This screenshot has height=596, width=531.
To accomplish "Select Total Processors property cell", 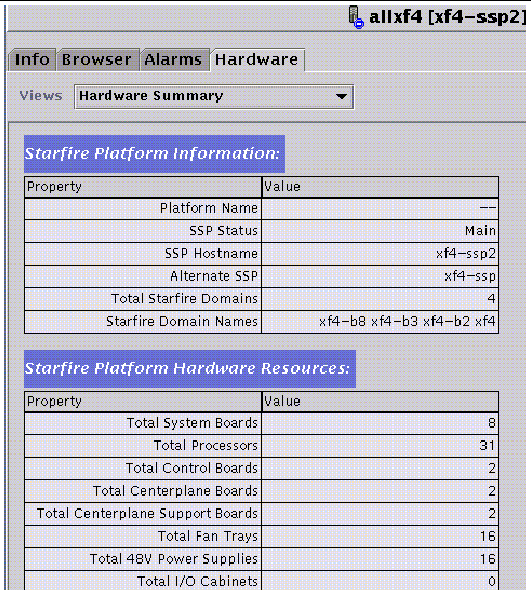I will [x=143, y=446].
